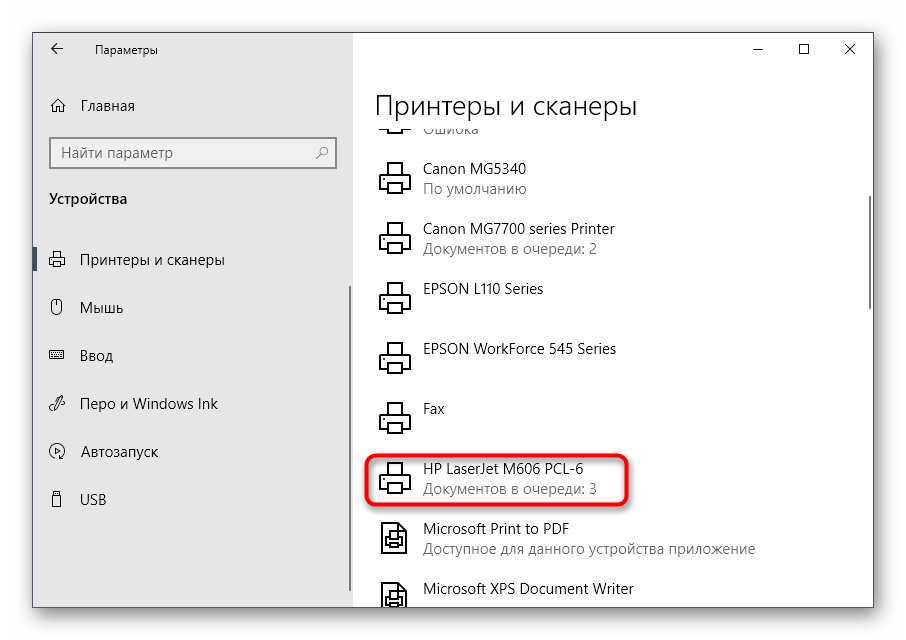The image size is (906, 640).
Task: Click the Fax device icon
Action: 395,418
